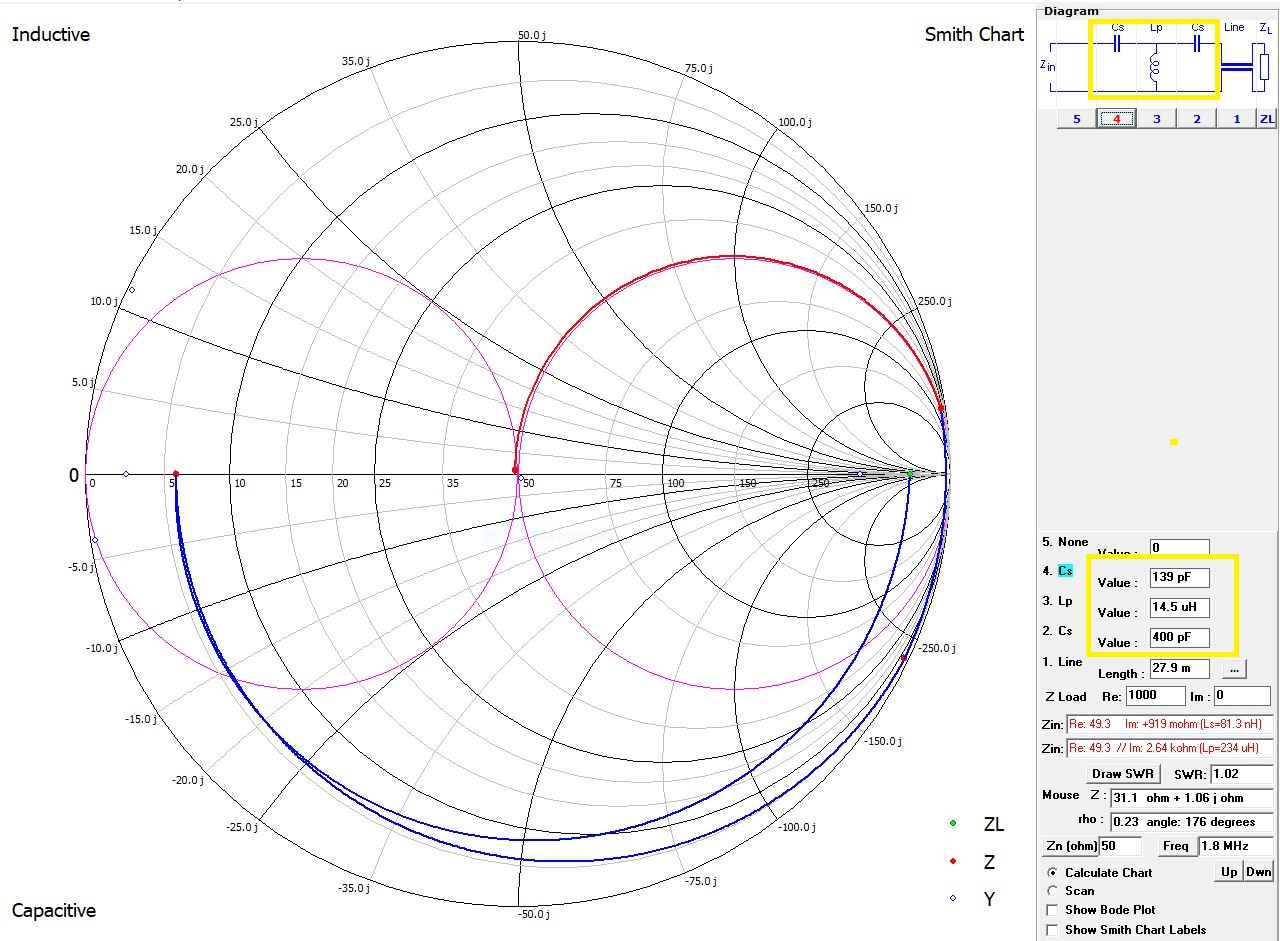Click the '5. None' element label

tap(1065, 542)
